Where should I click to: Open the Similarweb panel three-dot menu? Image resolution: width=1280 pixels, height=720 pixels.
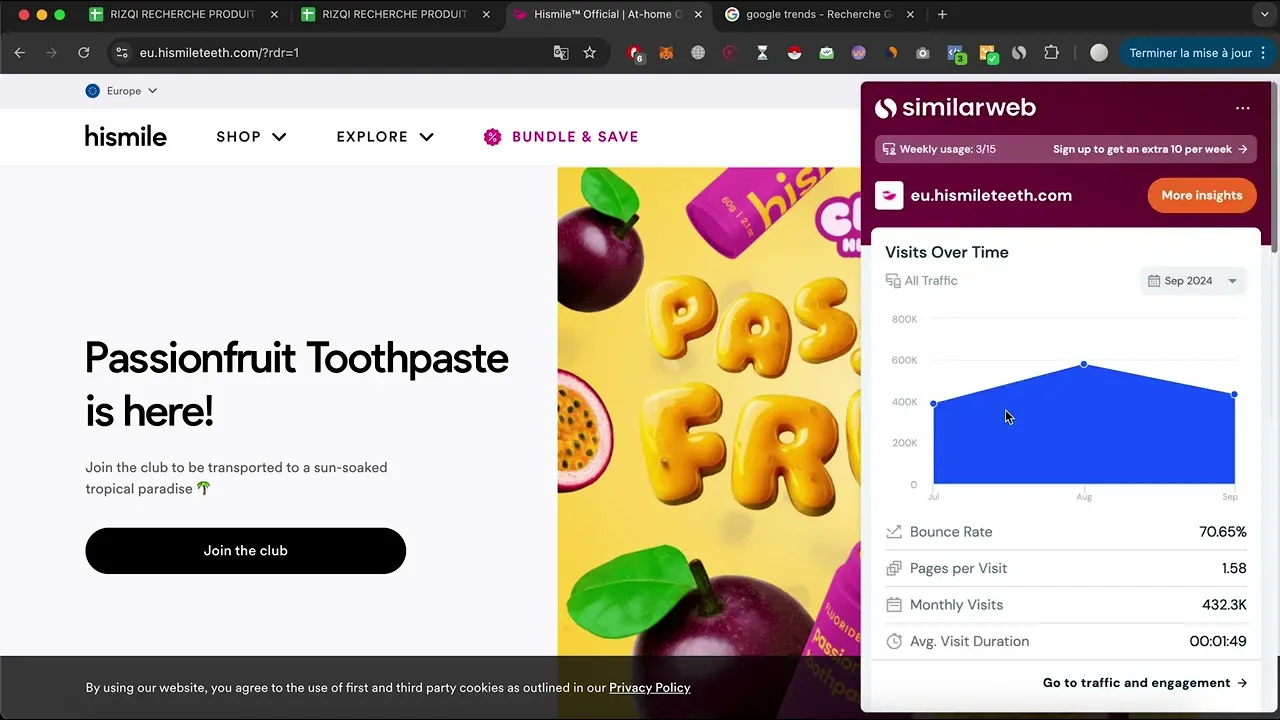click(1242, 108)
